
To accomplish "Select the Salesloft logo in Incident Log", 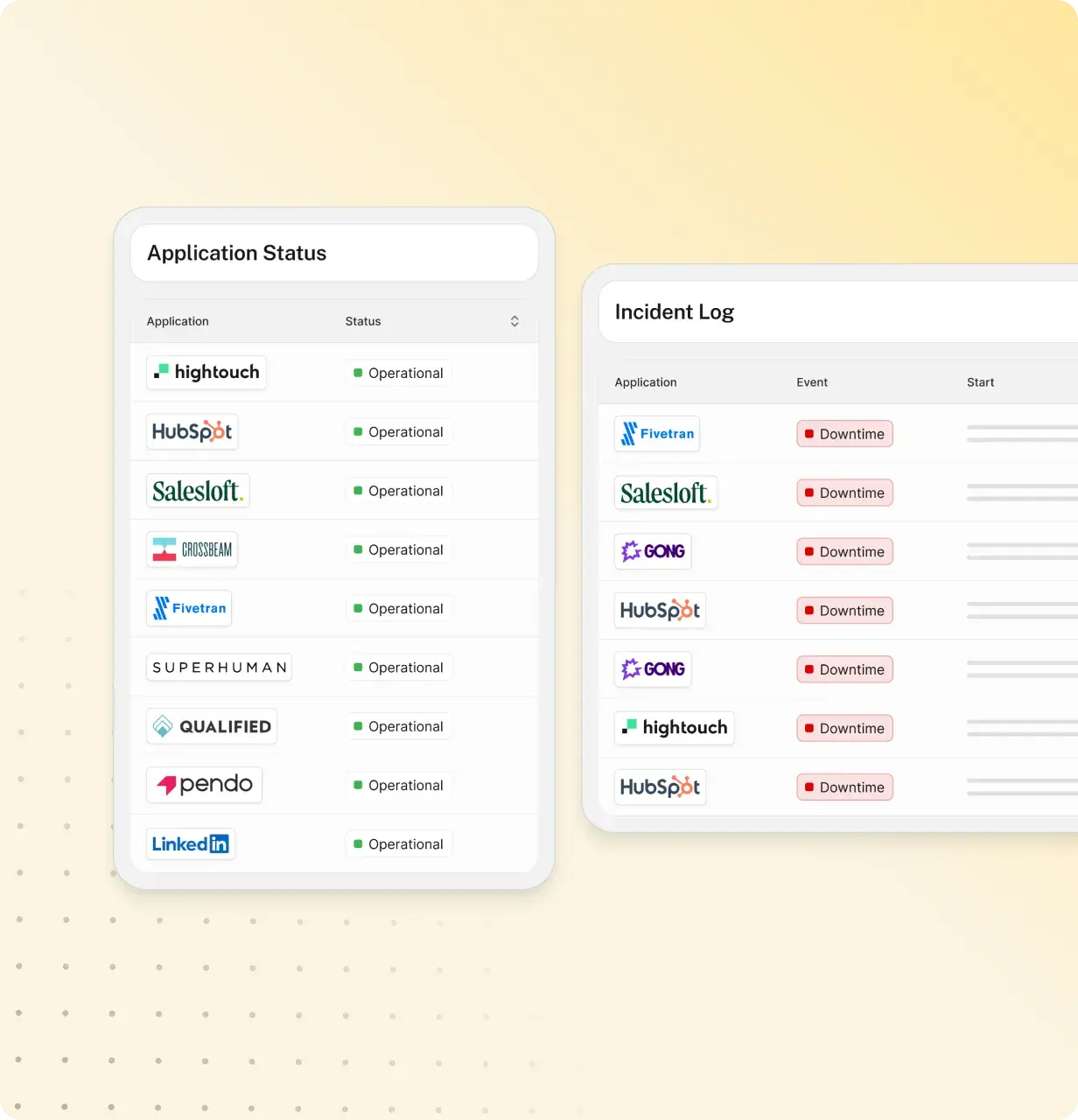I will pos(666,493).
